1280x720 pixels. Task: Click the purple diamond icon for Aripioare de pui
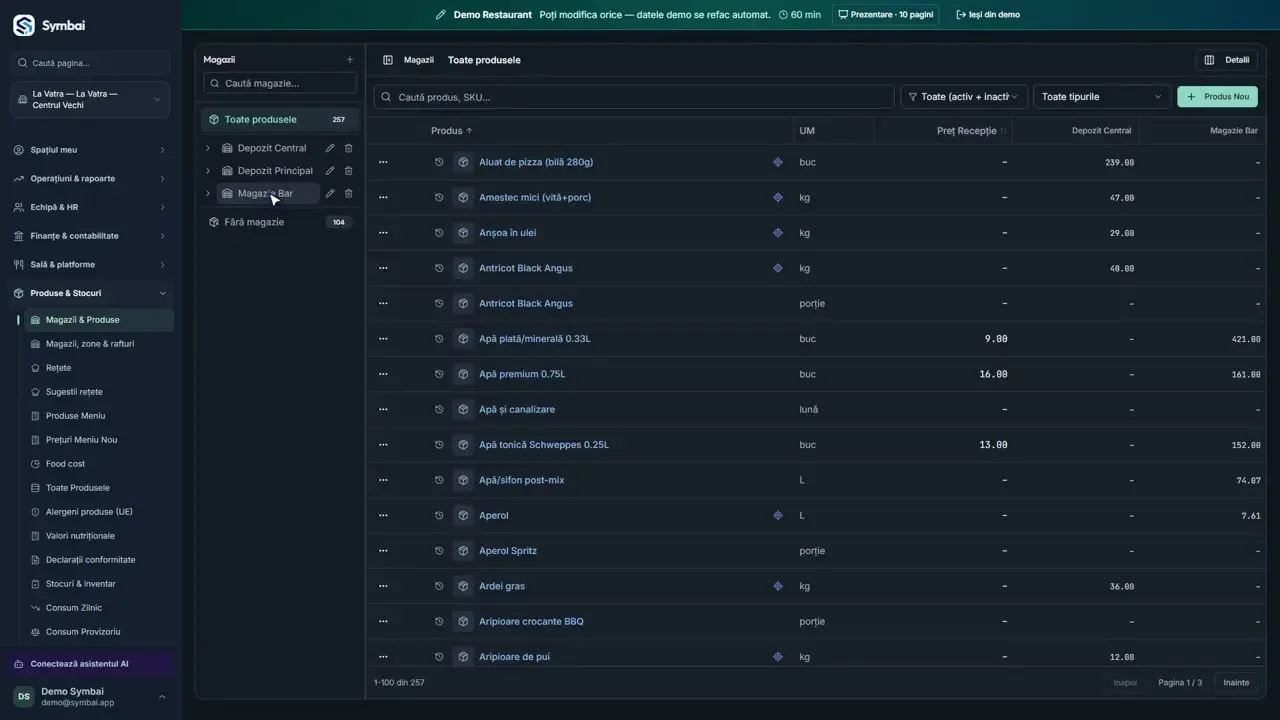point(778,657)
